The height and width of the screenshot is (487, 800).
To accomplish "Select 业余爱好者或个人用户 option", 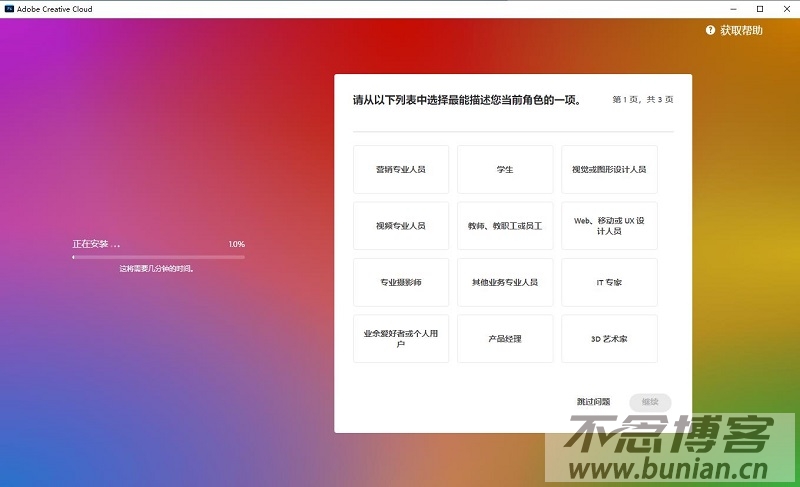I will coord(401,339).
